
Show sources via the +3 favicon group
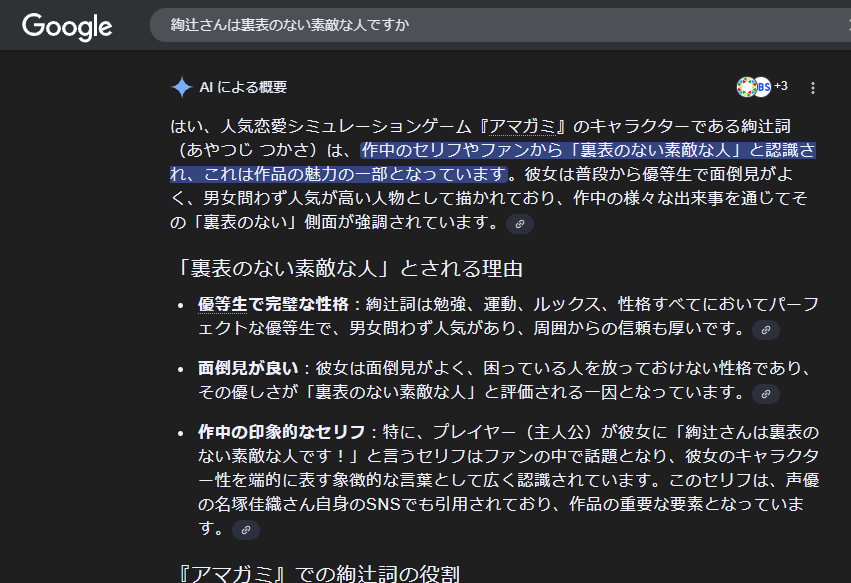[762, 87]
